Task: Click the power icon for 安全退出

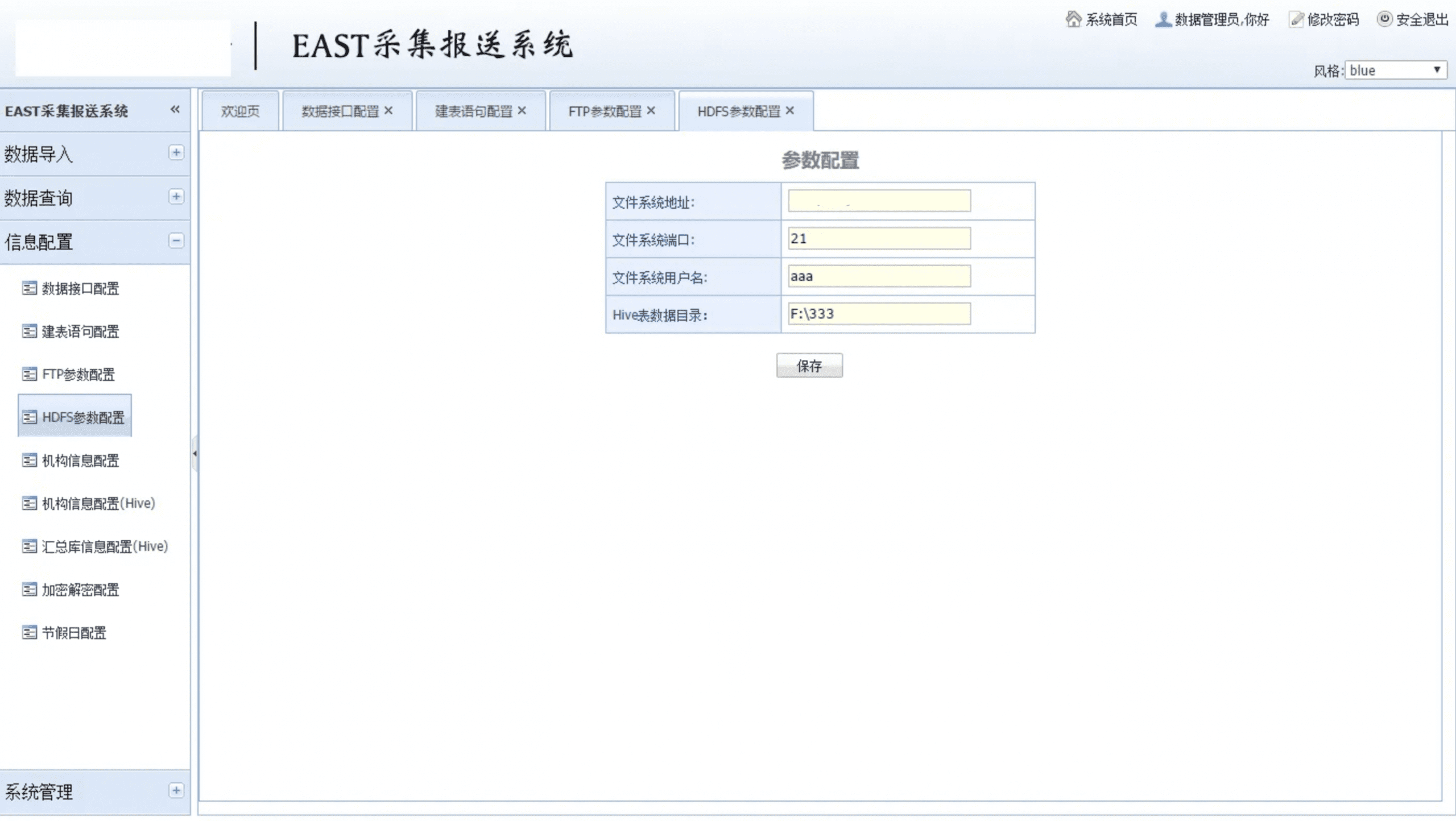Action: pos(1384,19)
